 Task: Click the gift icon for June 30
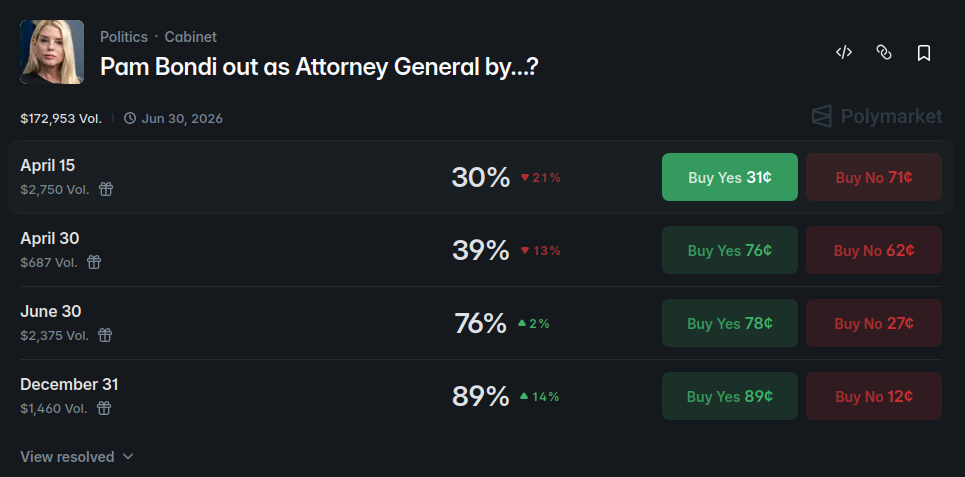click(105, 335)
